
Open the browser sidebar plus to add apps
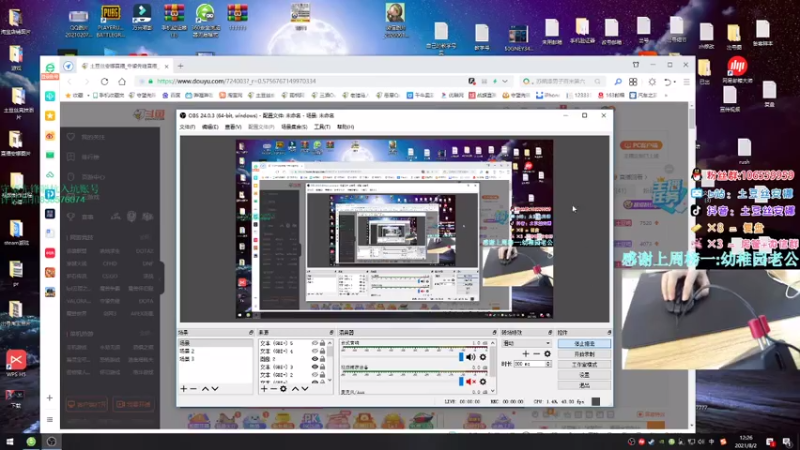point(49,398)
